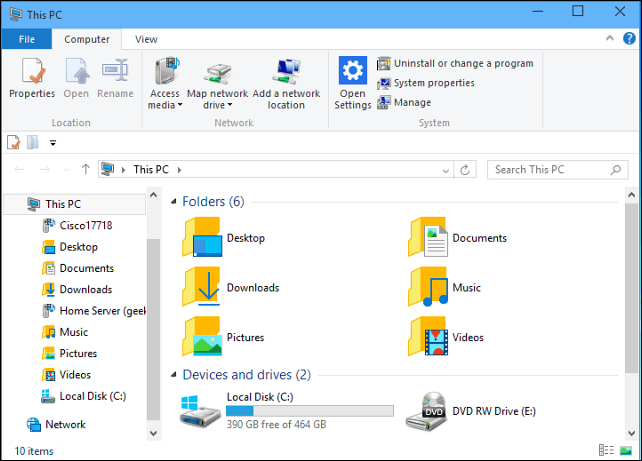Image resolution: width=642 pixels, height=461 pixels.
Task: Click the Up one level arrow
Action: point(86,169)
